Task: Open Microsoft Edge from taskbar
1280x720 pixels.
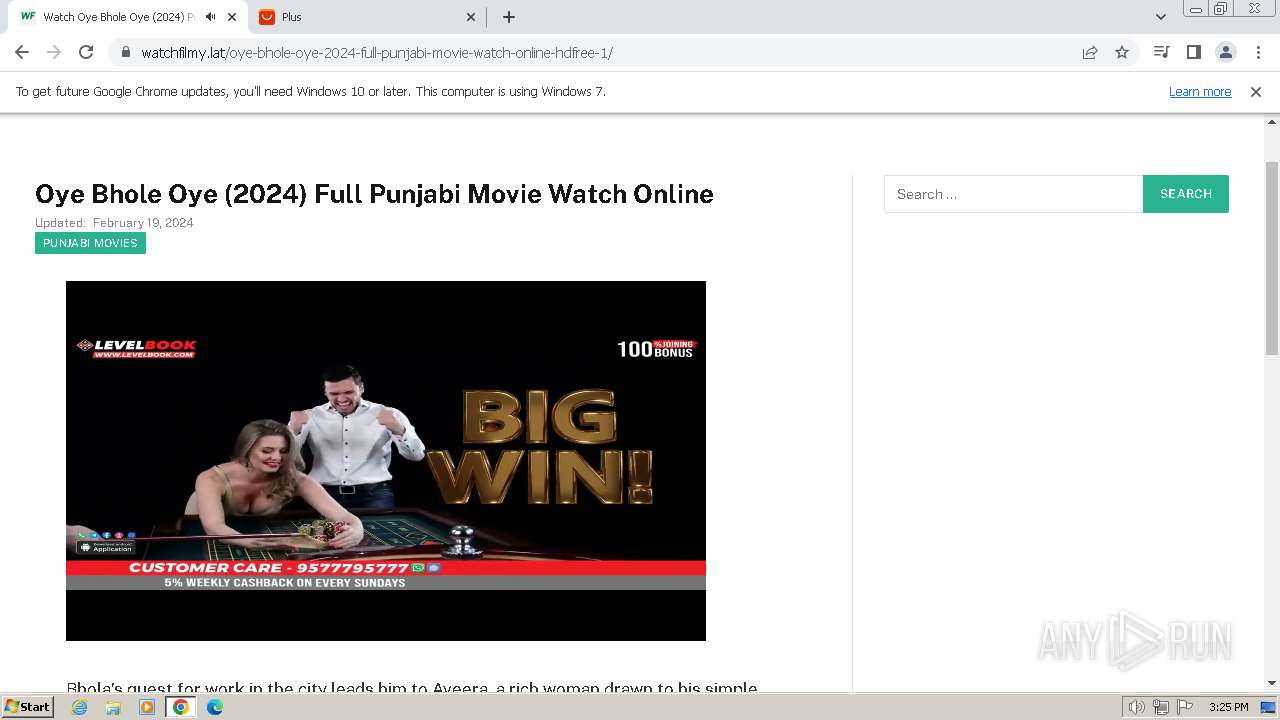Action: [215, 707]
